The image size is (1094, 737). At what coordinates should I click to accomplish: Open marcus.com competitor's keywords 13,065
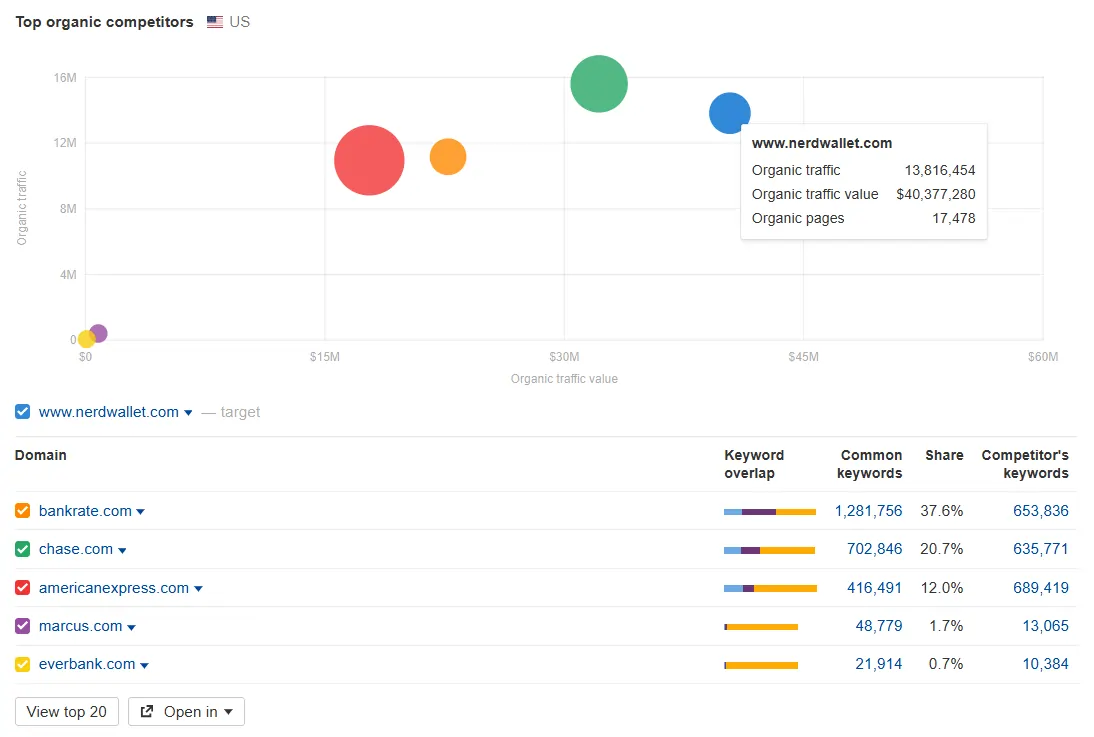tap(1046, 626)
